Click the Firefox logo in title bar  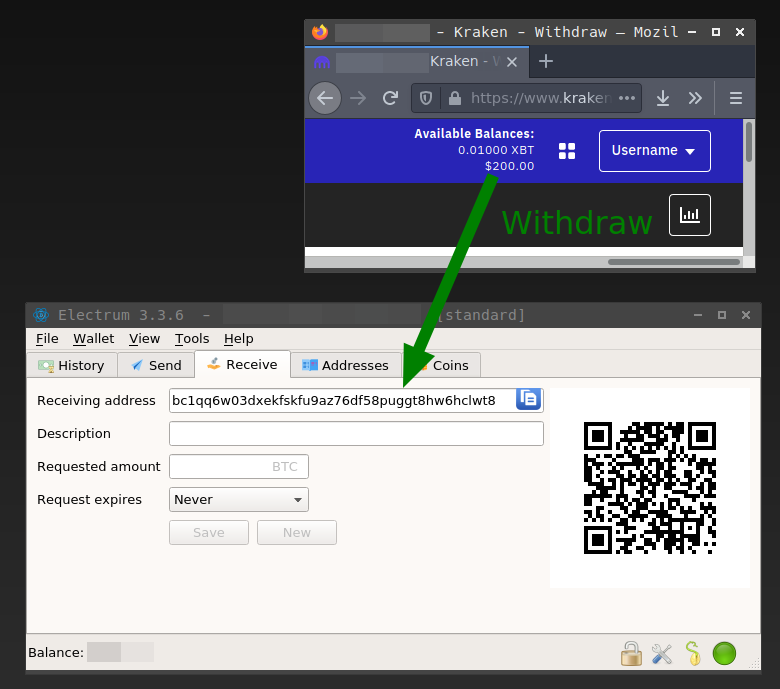tap(320, 32)
